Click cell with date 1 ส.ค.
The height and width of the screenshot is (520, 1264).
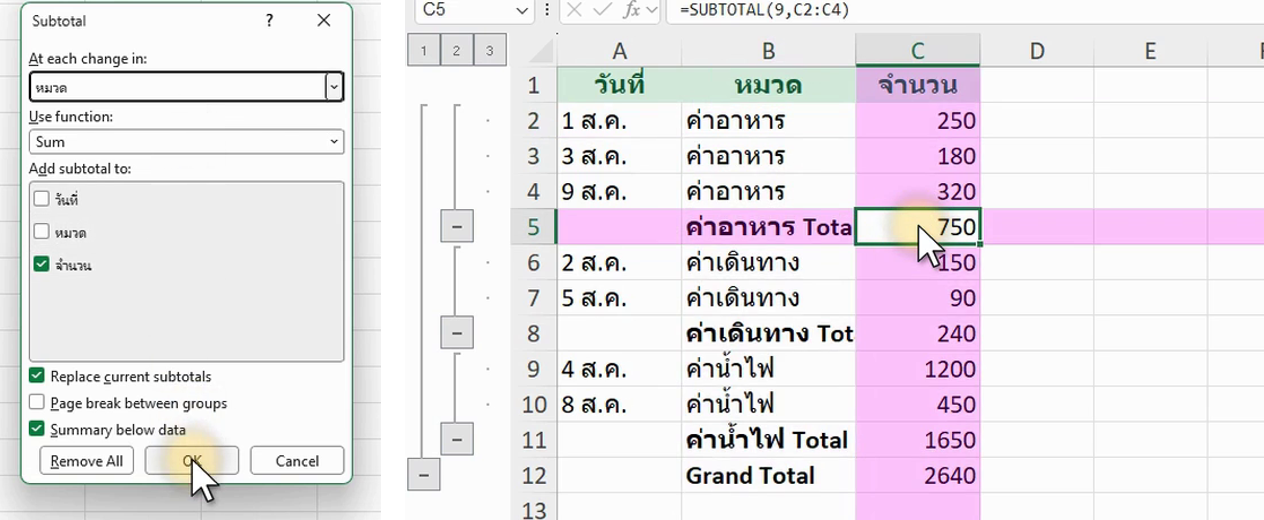(619, 121)
